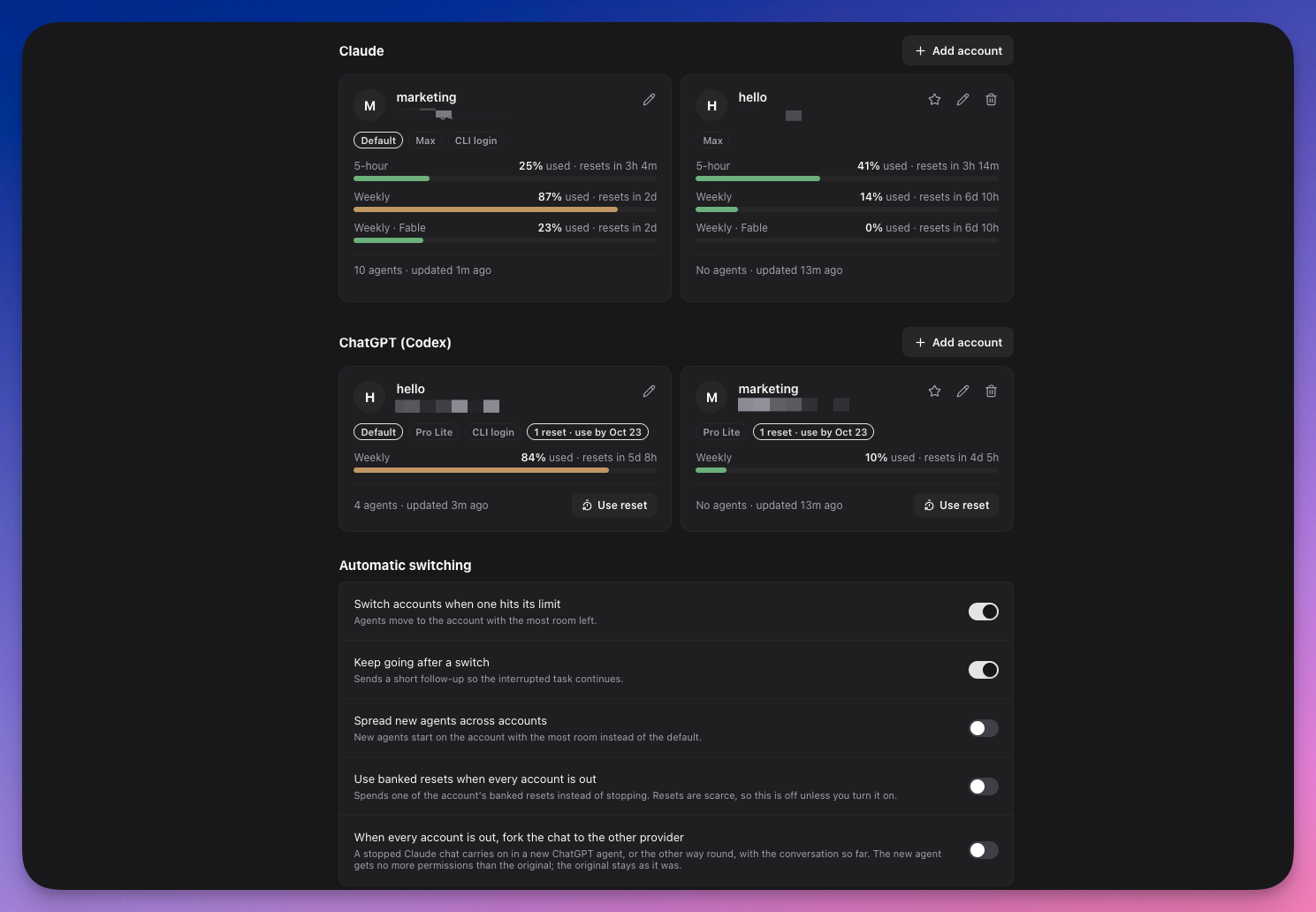Click the Weekly 87% used bar for Claude marketing
Image resolution: width=1316 pixels, height=912 pixels.
(x=505, y=209)
